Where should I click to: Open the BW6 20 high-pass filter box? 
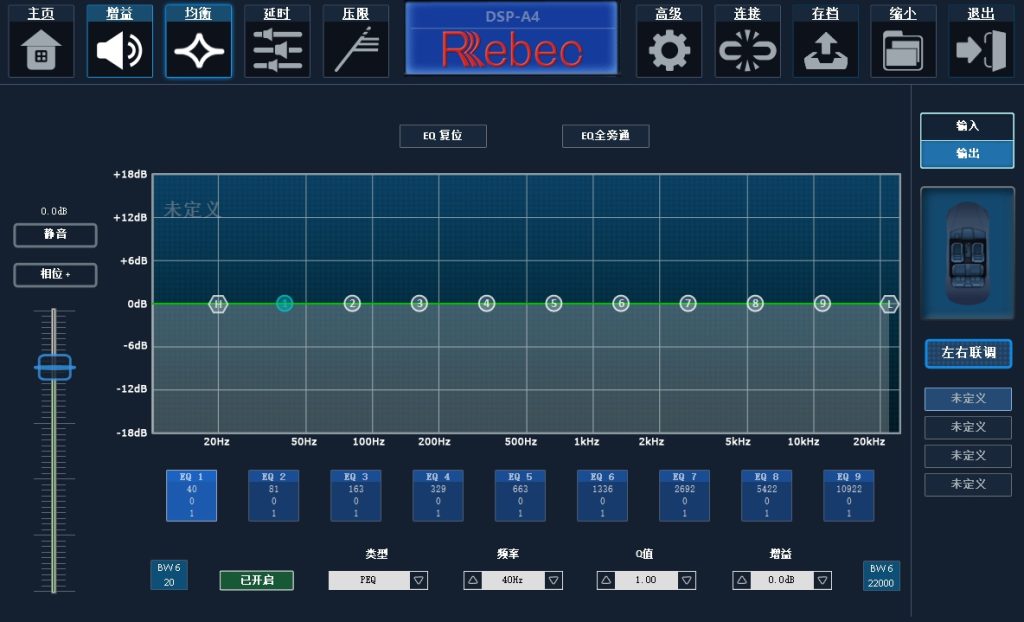pos(169,575)
